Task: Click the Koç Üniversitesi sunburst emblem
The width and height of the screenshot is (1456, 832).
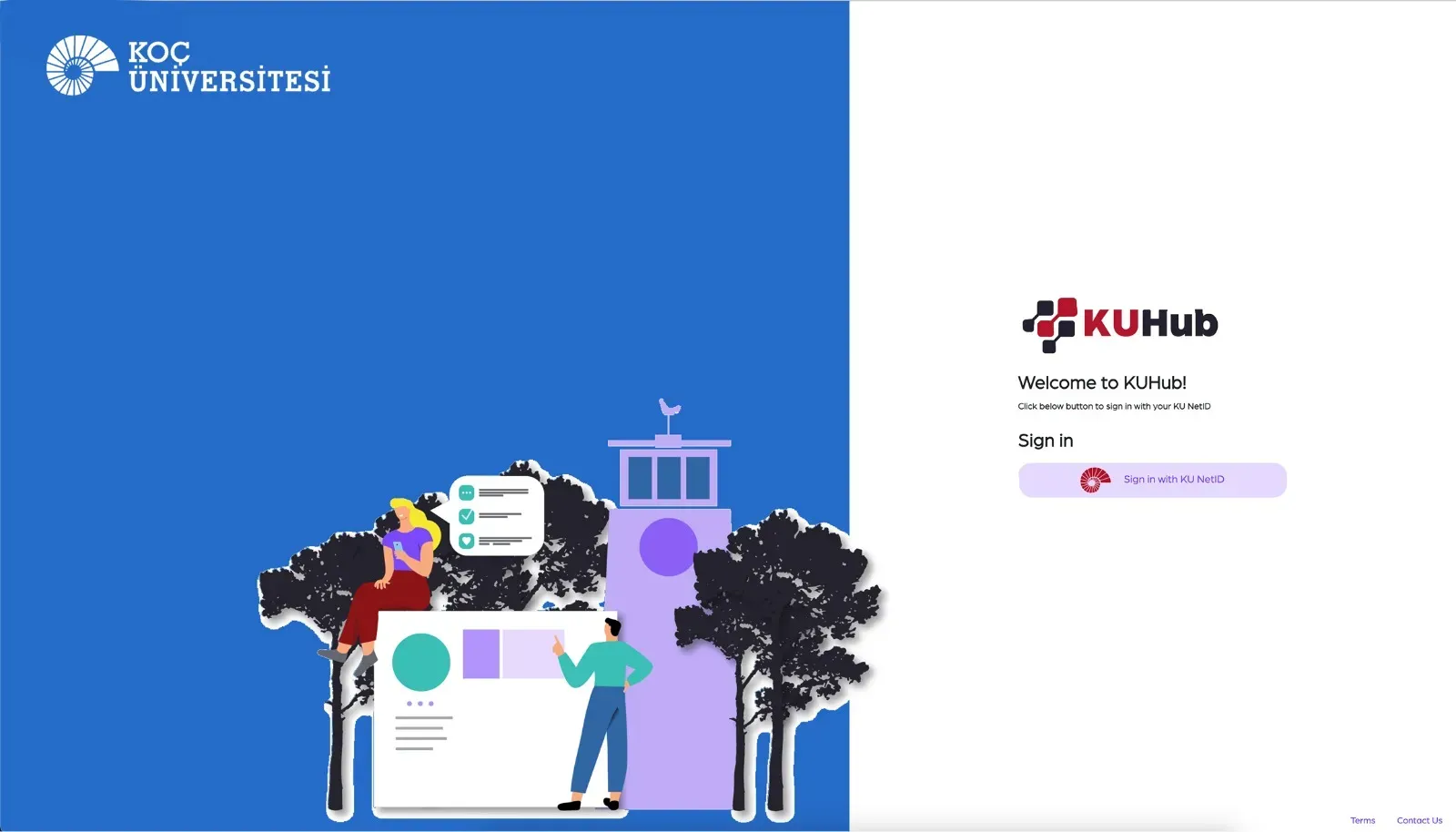Action: pyautogui.click(x=81, y=66)
